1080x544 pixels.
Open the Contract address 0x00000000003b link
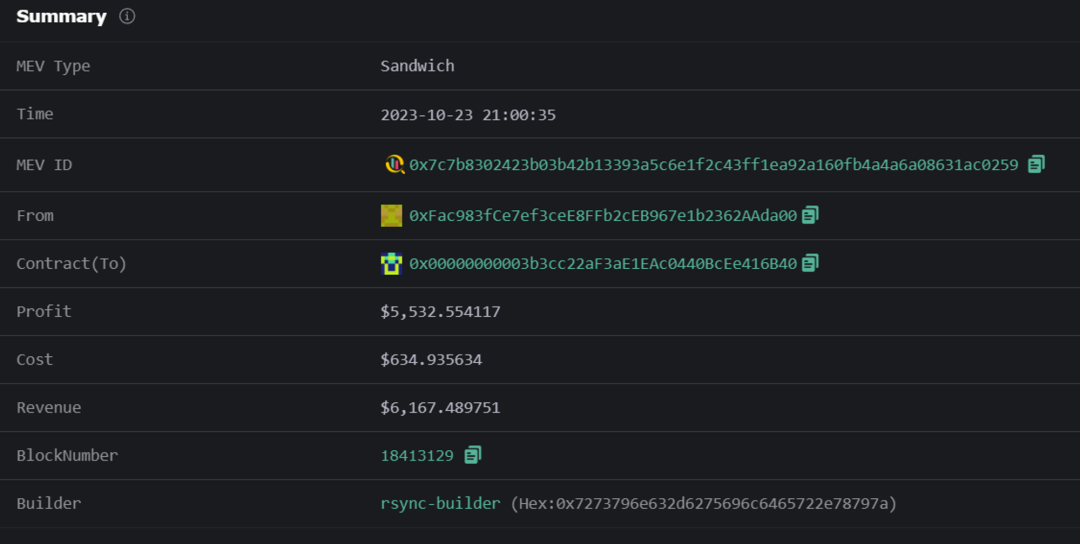602,264
